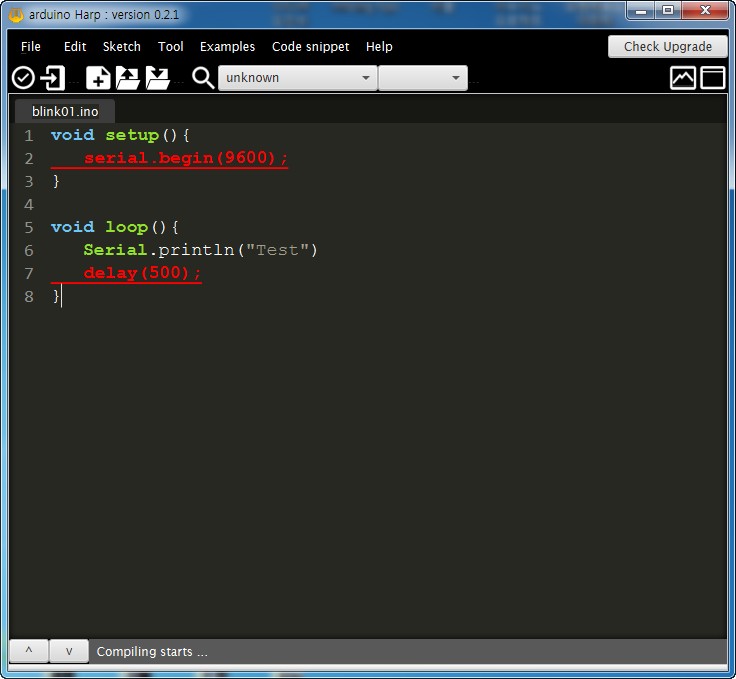Open the Sketch menu
Viewport: 736px width, 679px height.
click(x=122, y=46)
